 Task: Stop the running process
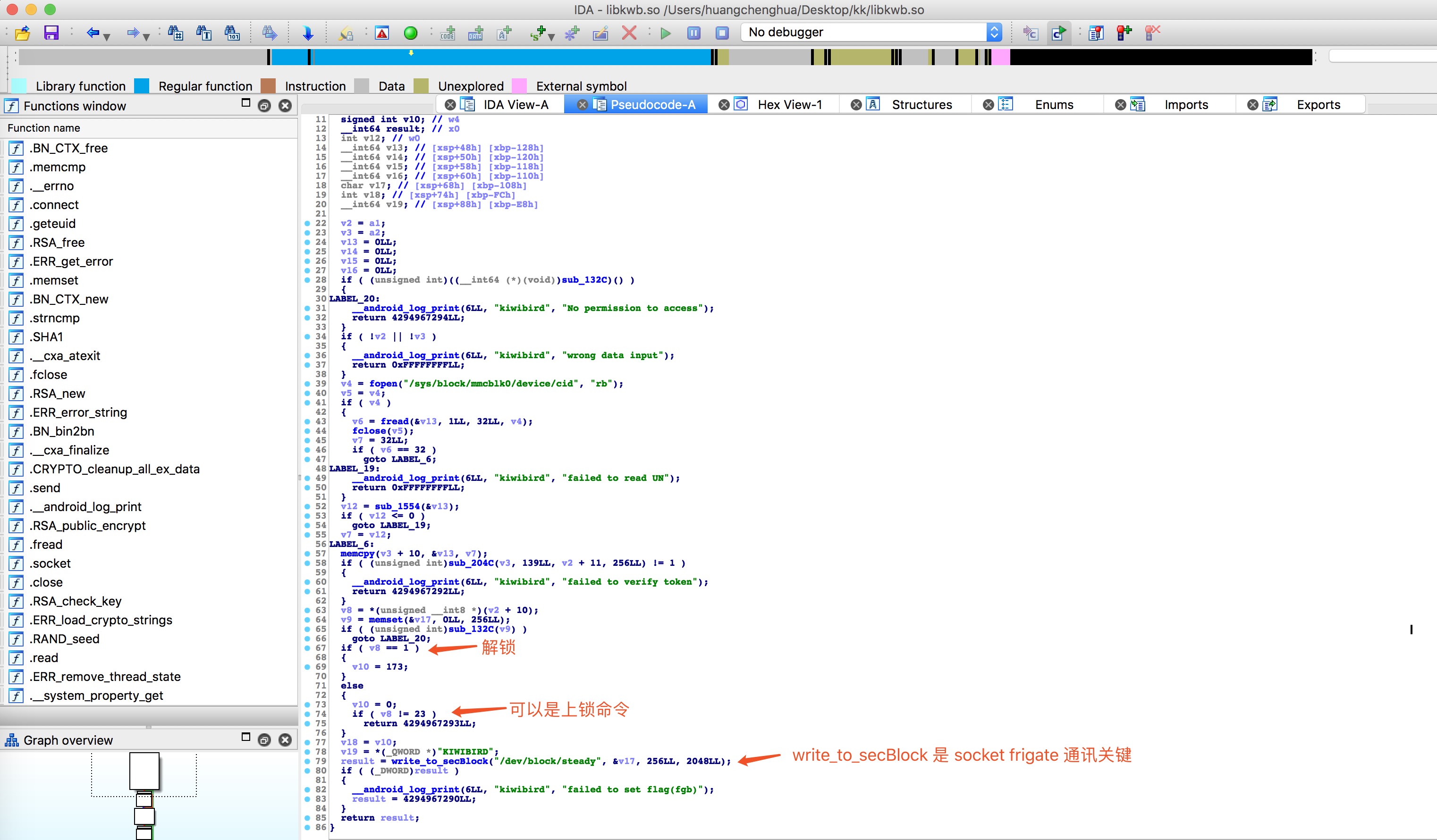[x=721, y=33]
